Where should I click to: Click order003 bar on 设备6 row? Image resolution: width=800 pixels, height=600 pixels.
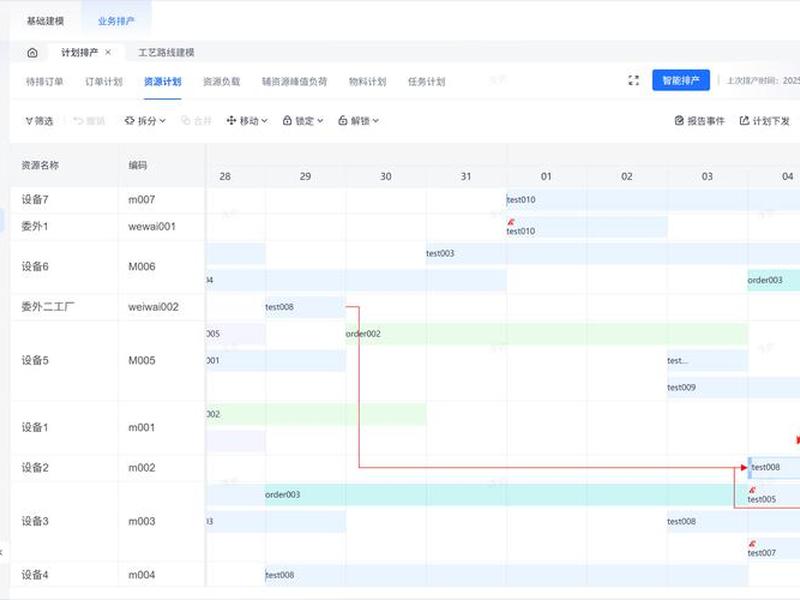point(773,280)
